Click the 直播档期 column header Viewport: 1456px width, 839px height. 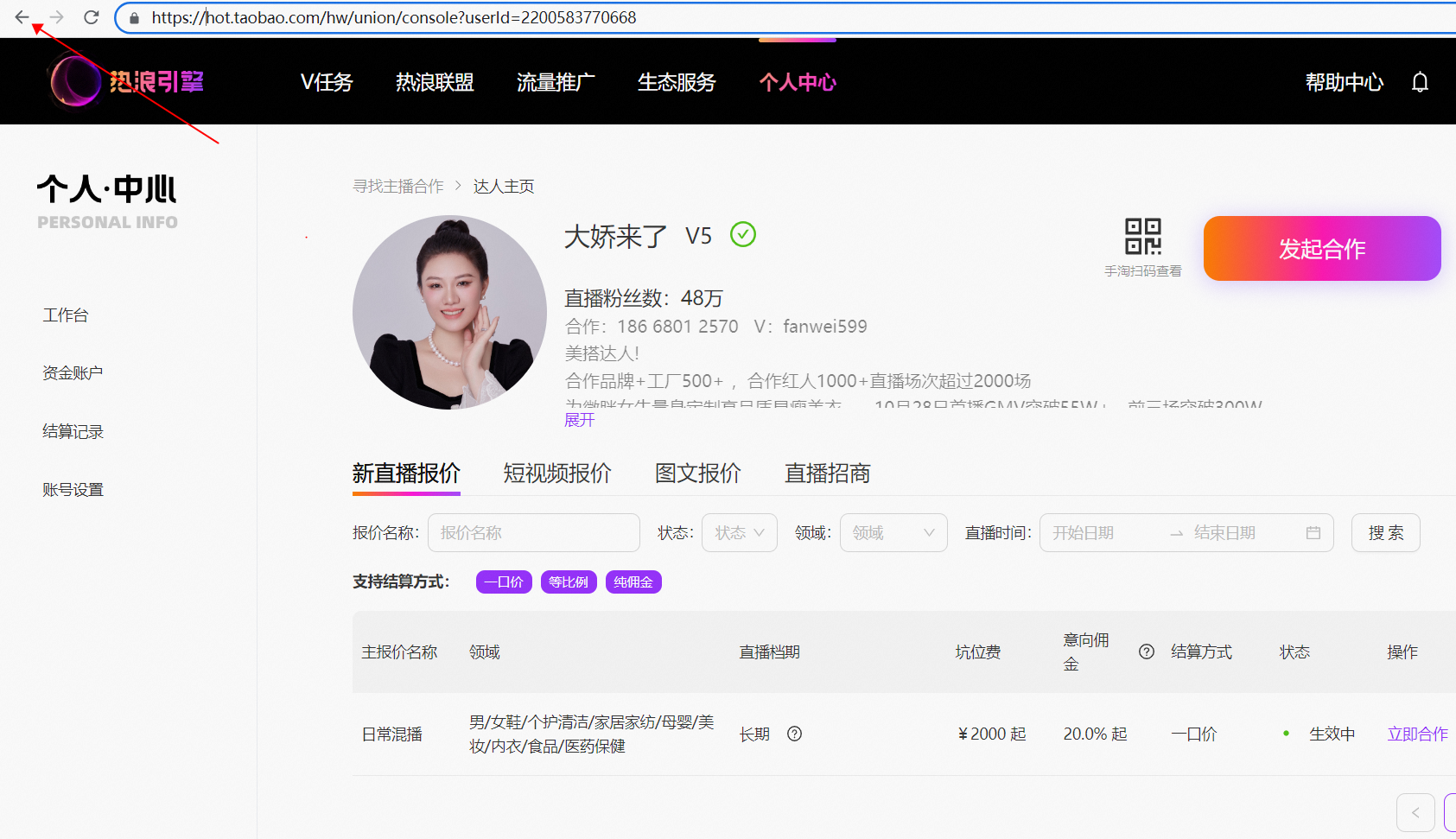pyautogui.click(x=770, y=651)
